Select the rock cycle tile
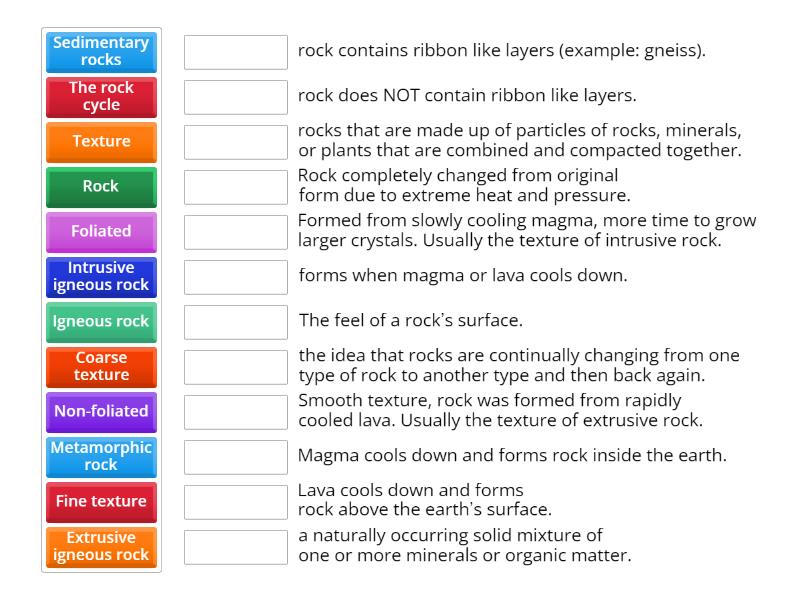 (100, 97)
